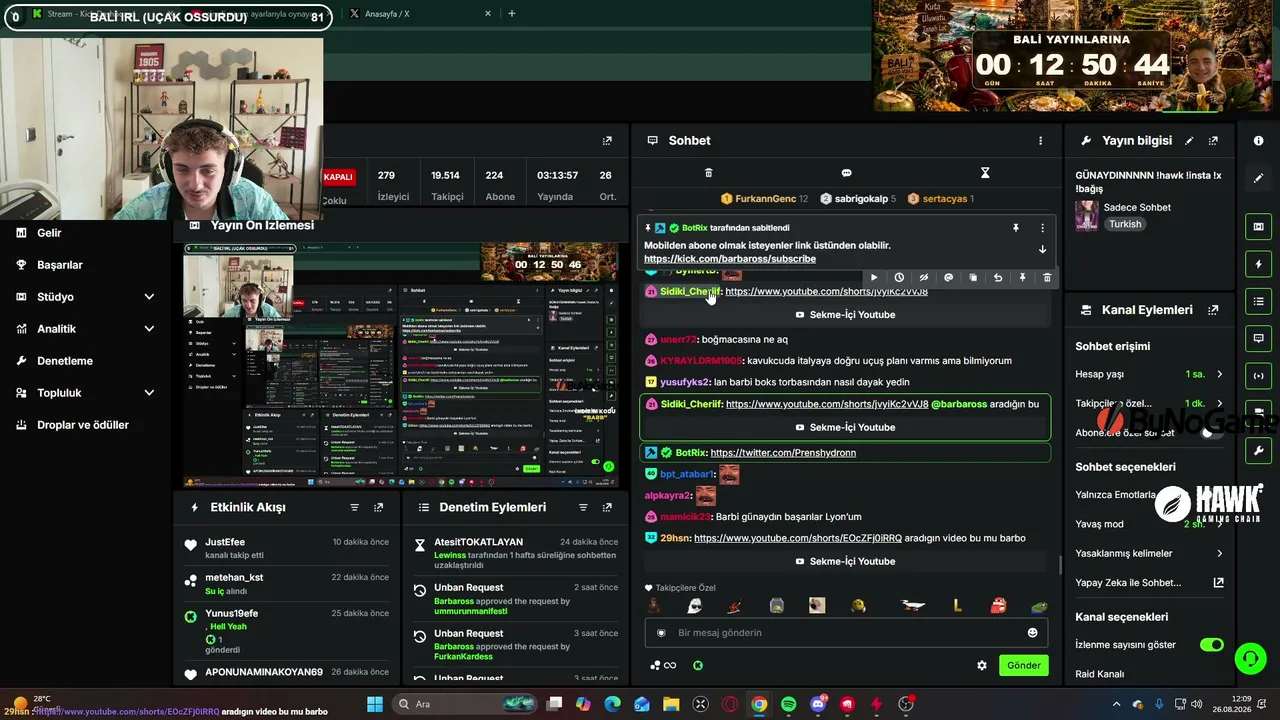
Task: Switch to the Anasayfa / X browser tab
Action: click(420, 14)
